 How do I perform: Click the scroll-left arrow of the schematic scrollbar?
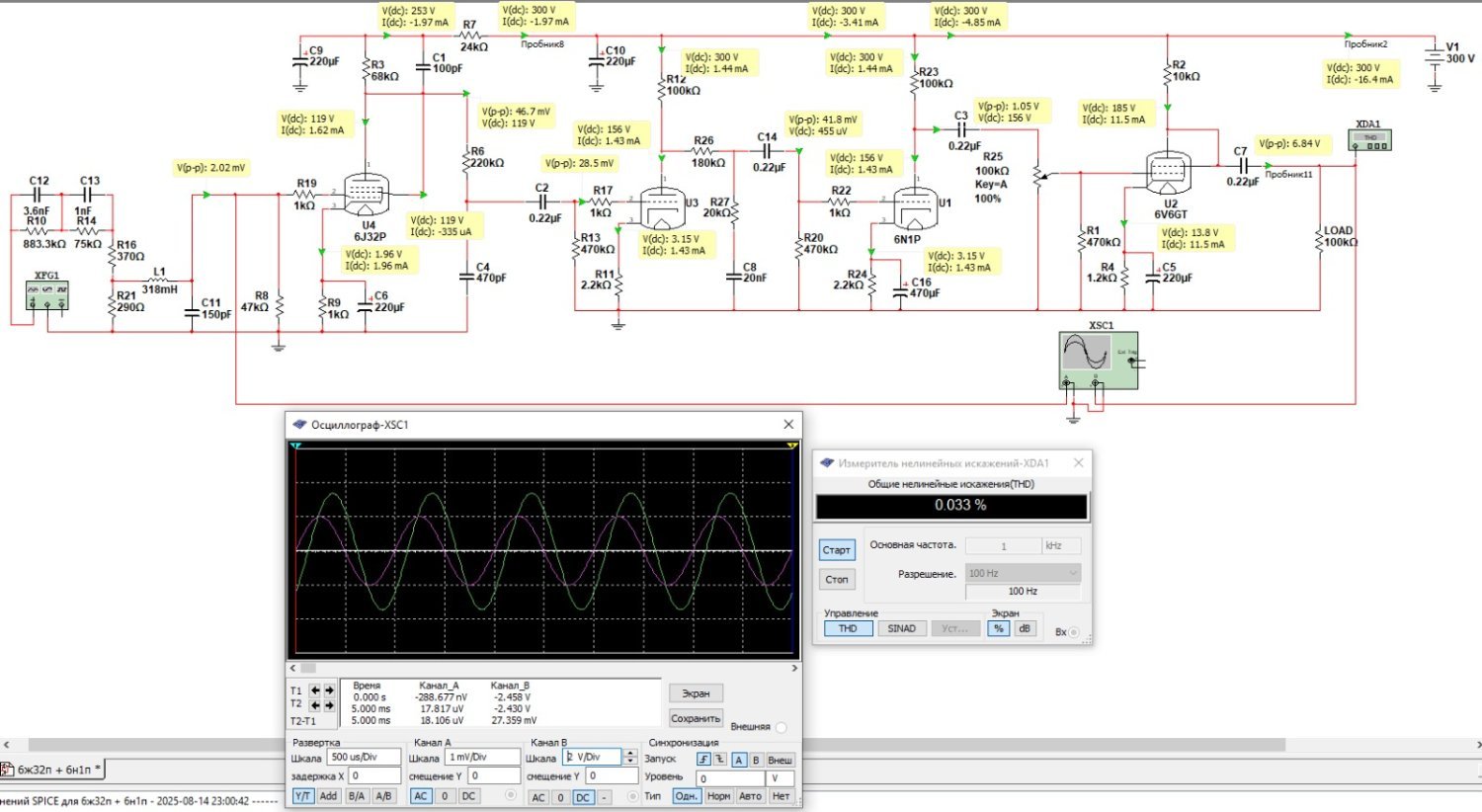(x=7, y=745)
